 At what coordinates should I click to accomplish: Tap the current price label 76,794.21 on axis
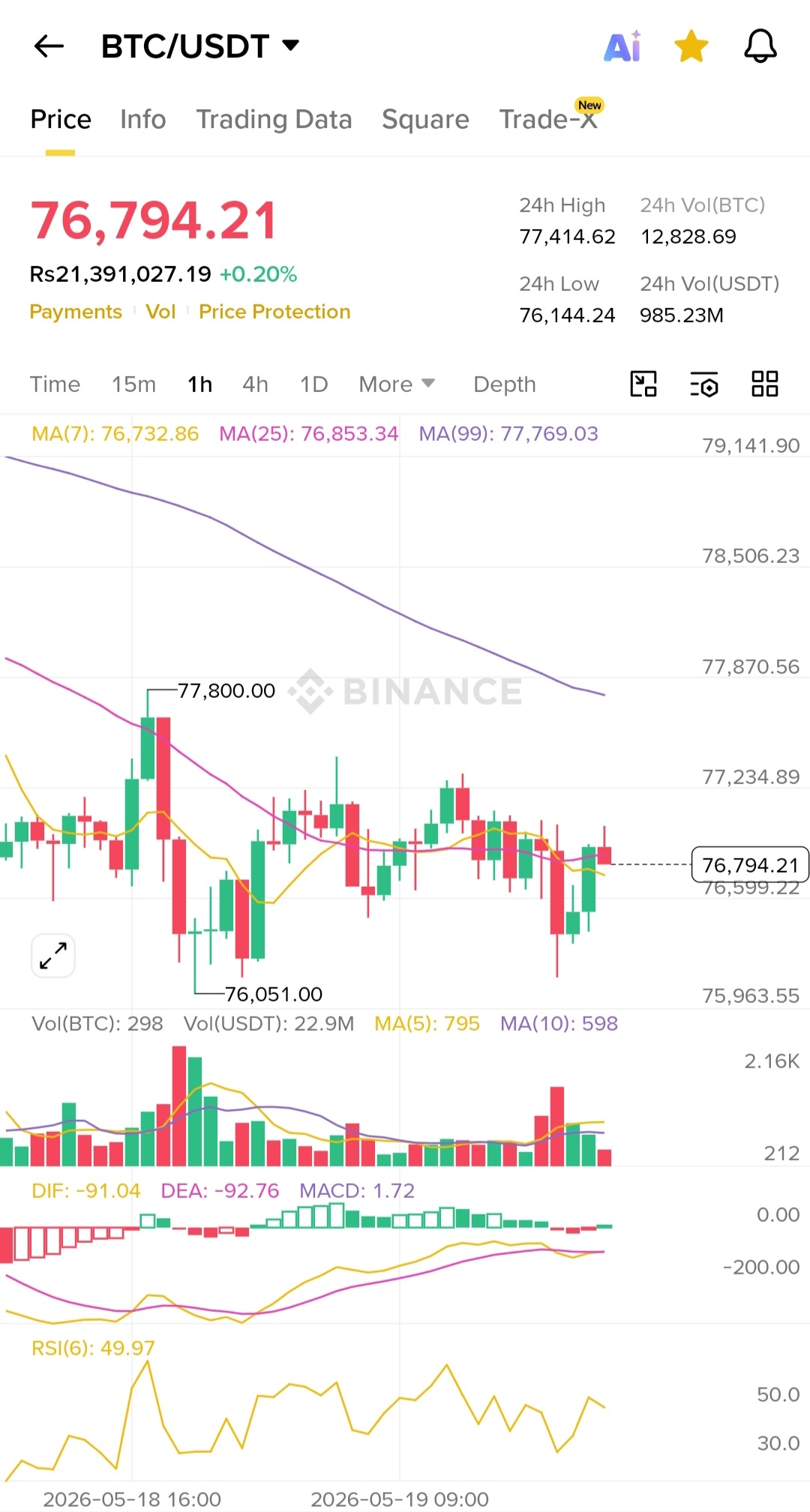pyautogui.click(x=750, y=865)
